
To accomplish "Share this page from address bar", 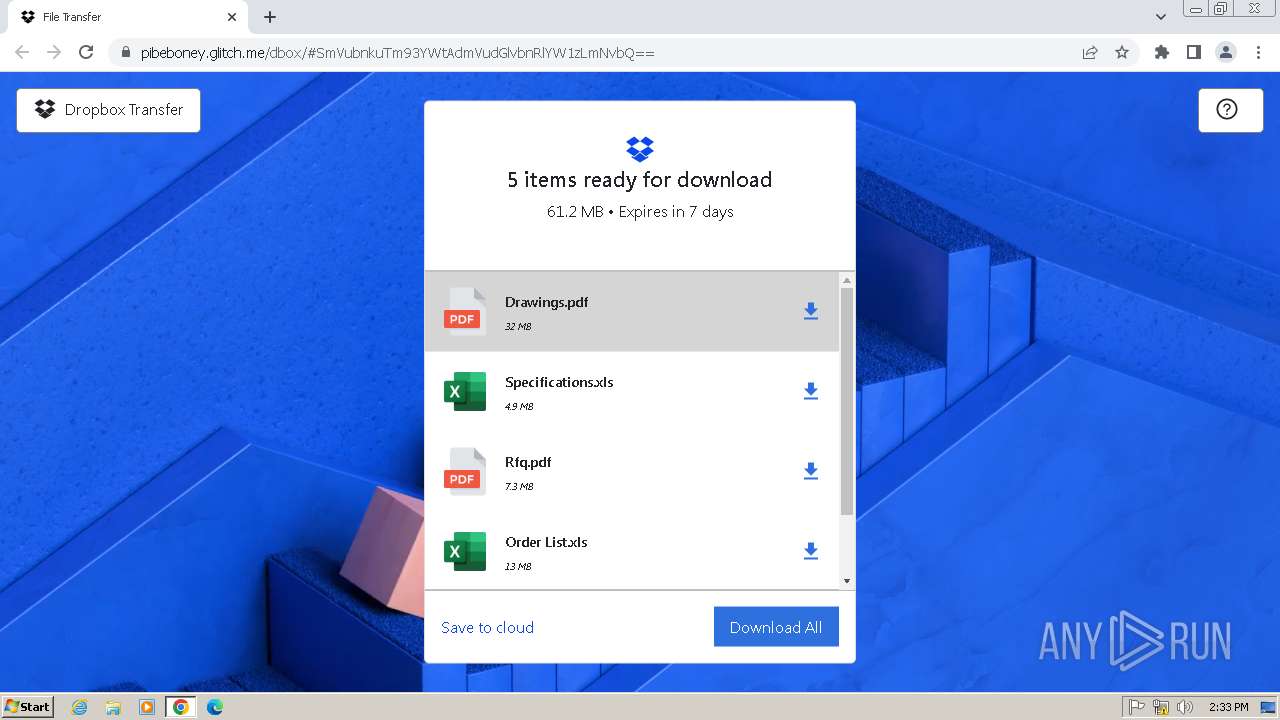I will coord(1090,52).
